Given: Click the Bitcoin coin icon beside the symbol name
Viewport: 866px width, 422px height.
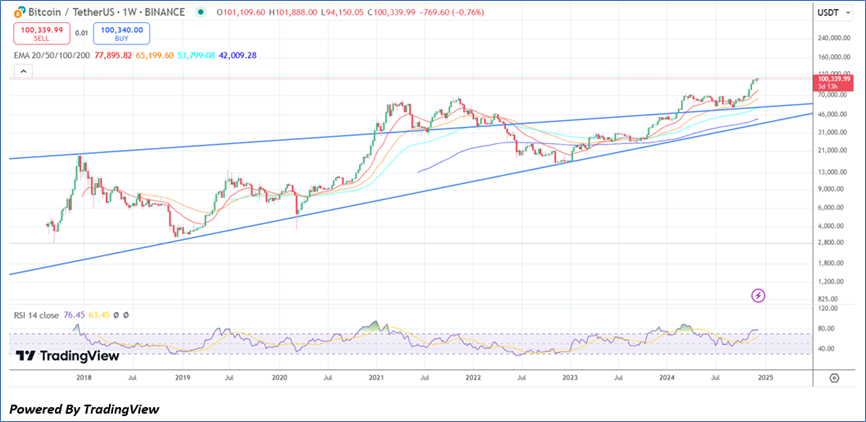Looking at the screenshot, I should coord(20,12).
